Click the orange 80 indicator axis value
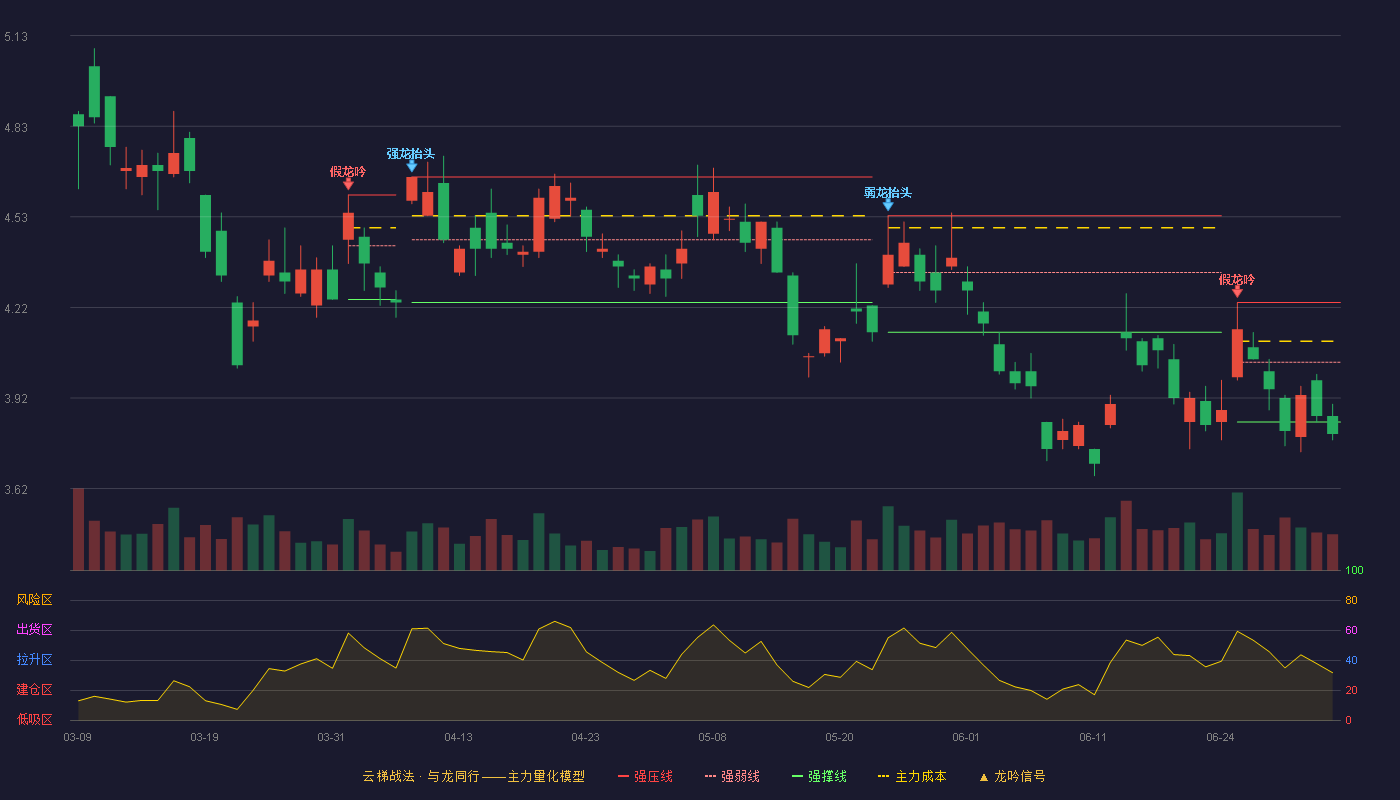1400x800 pixels. tap(1351, 601)
